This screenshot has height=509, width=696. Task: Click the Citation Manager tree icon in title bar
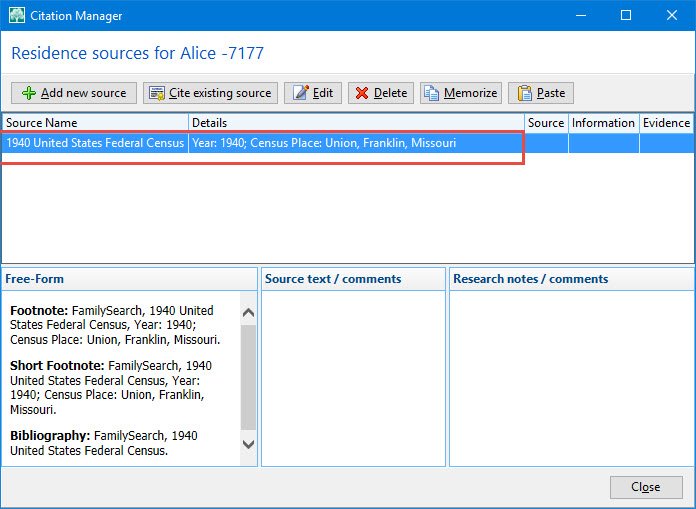17,15
